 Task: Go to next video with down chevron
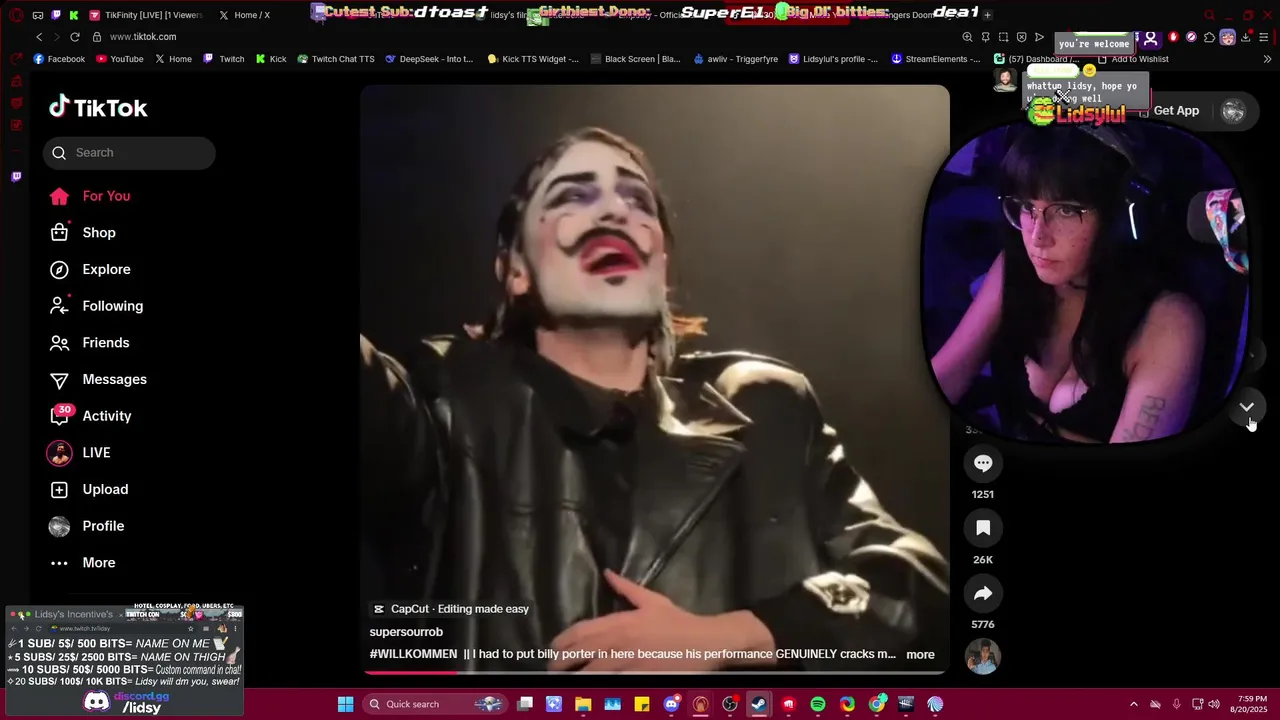[x=1246, y=407]
